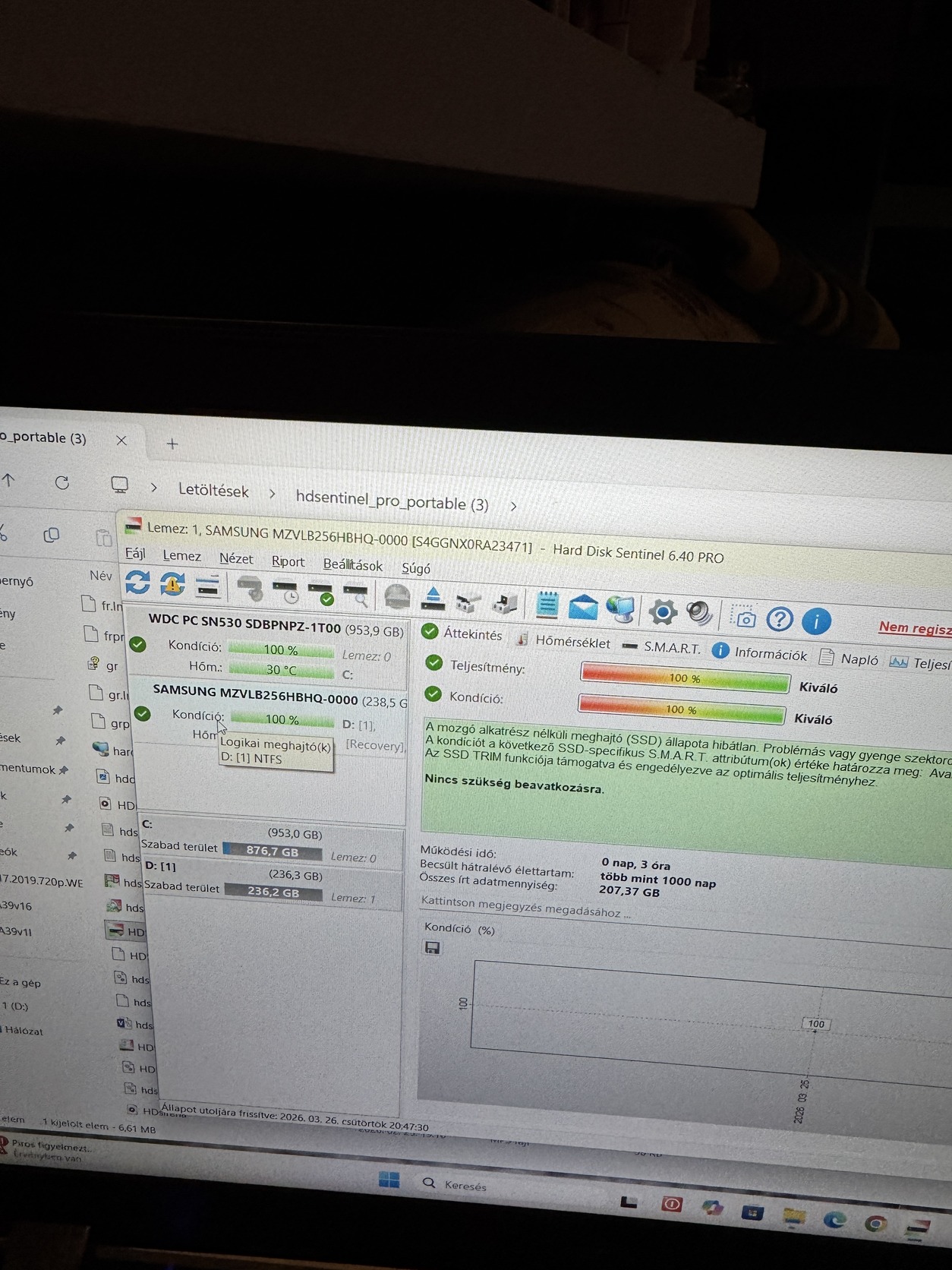Open settings with the blue gear icon
The height and width of the screenshot is (1270, 952).
pyautogui.click(x=663, y=612)
